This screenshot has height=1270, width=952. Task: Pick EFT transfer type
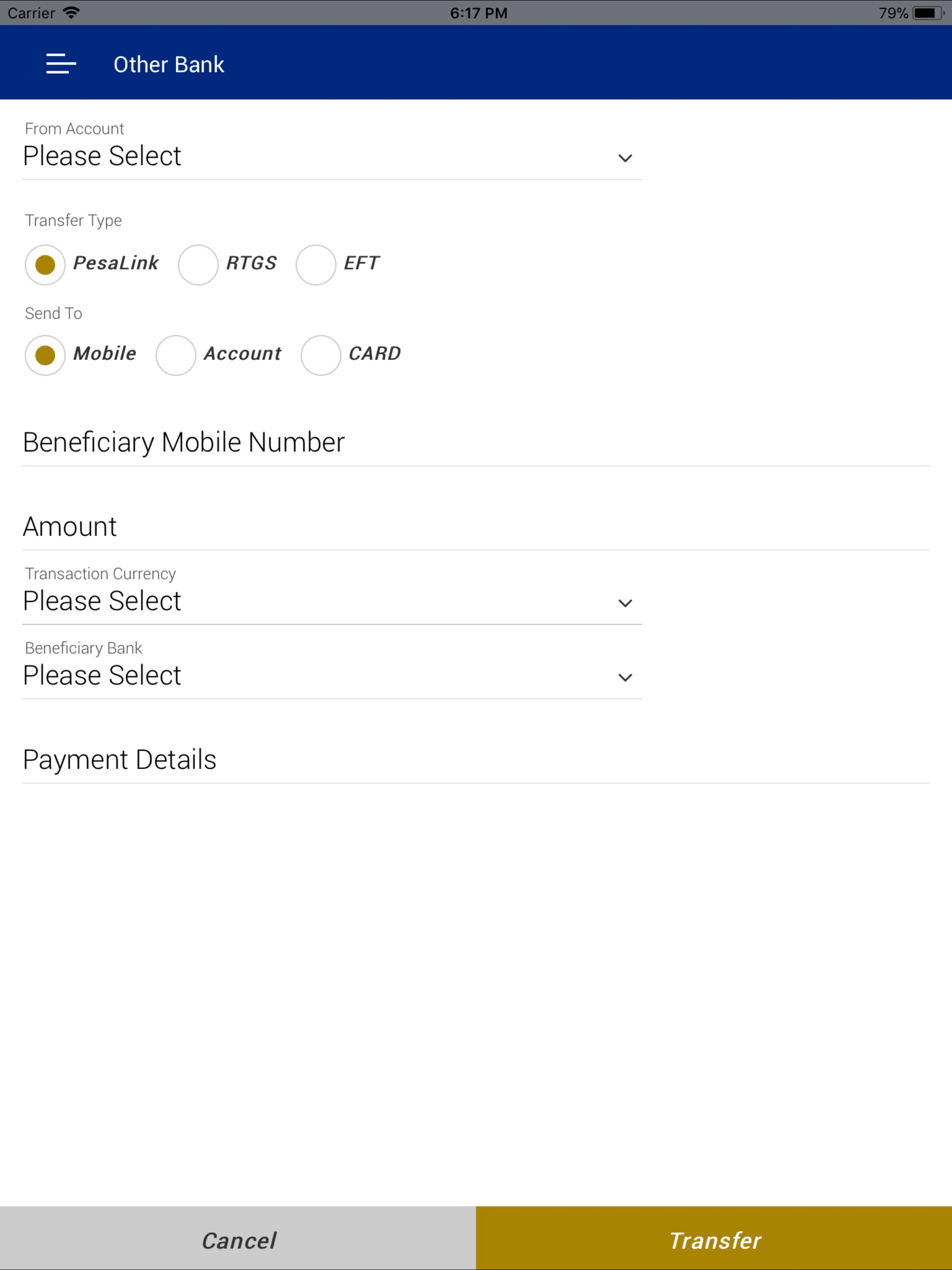[x=316, y=265]
